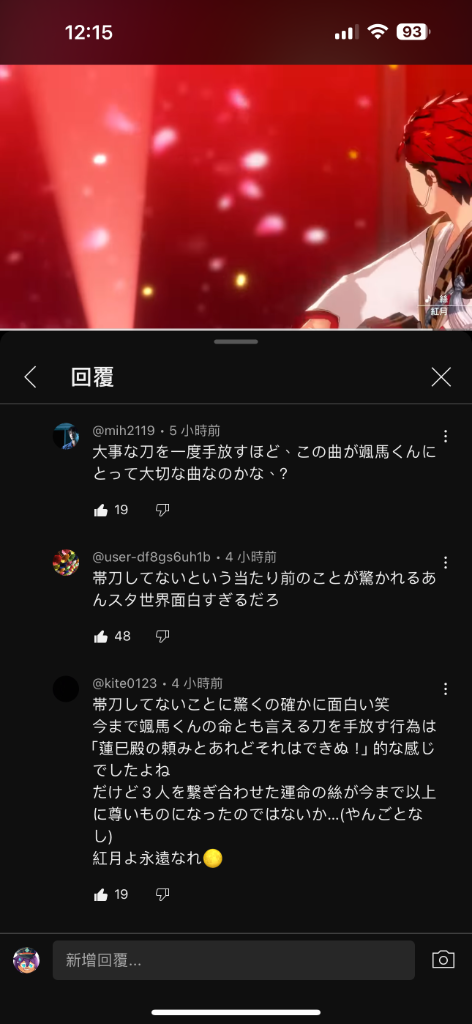The height and width of the screenshot is (1024, 472).
Task: Open @kite0123 black profile avatar
Action: point(66,689)
